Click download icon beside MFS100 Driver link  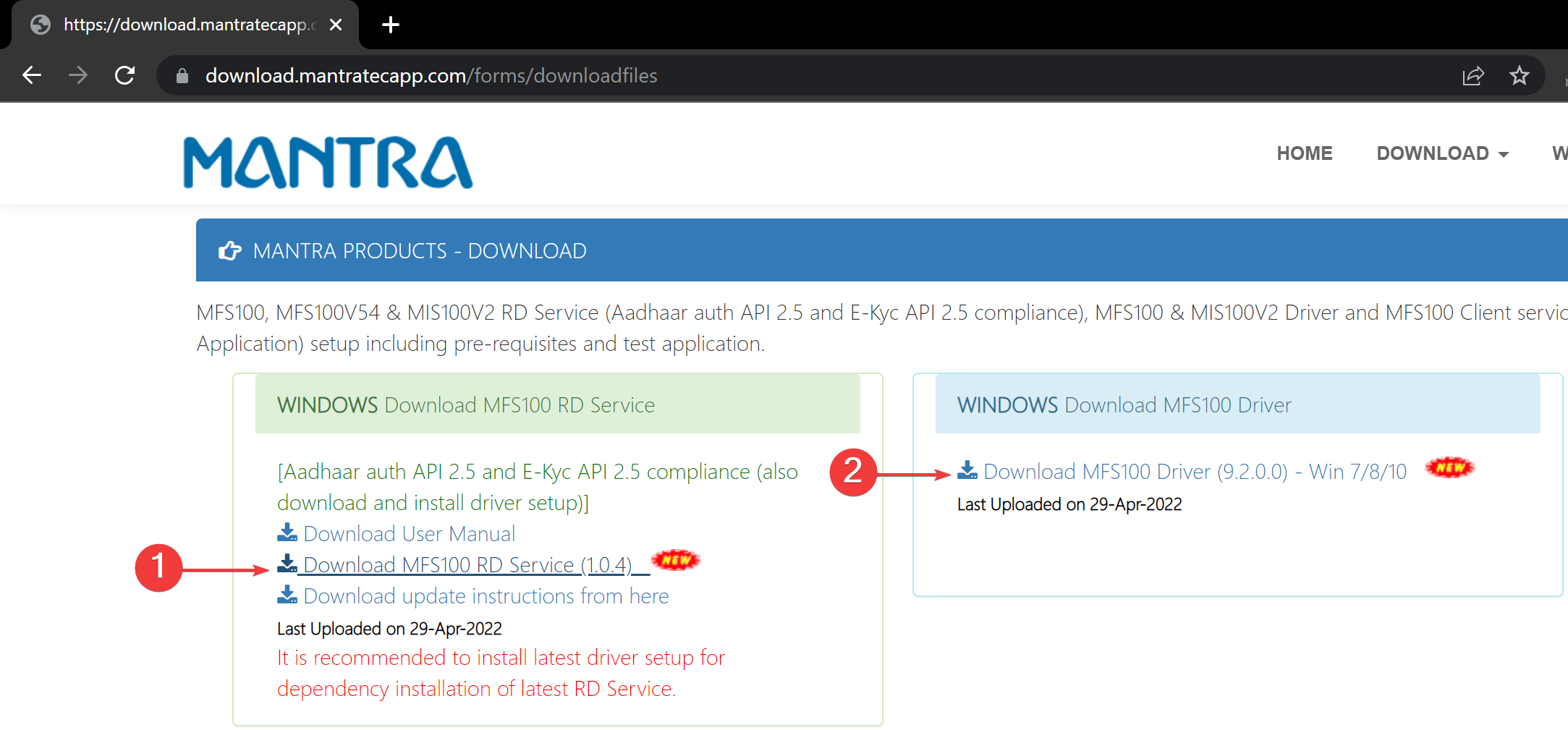967,470
